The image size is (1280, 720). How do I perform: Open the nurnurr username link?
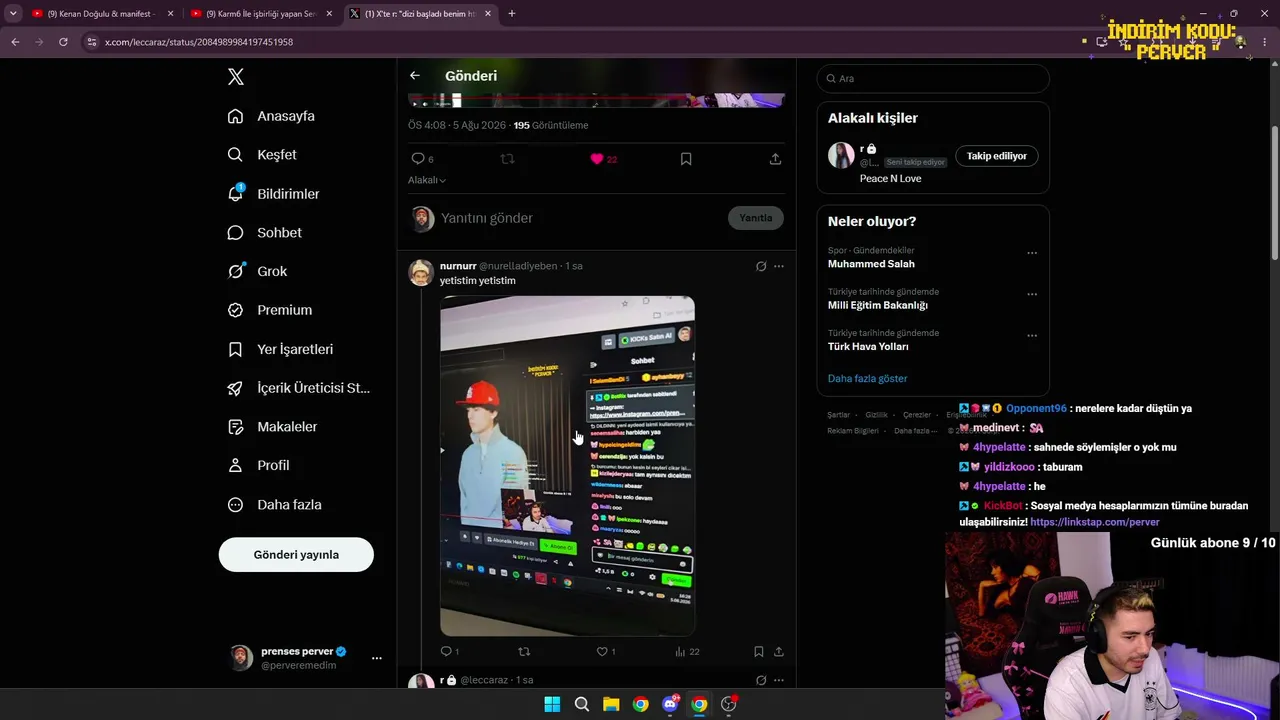(x=458, y=266)
